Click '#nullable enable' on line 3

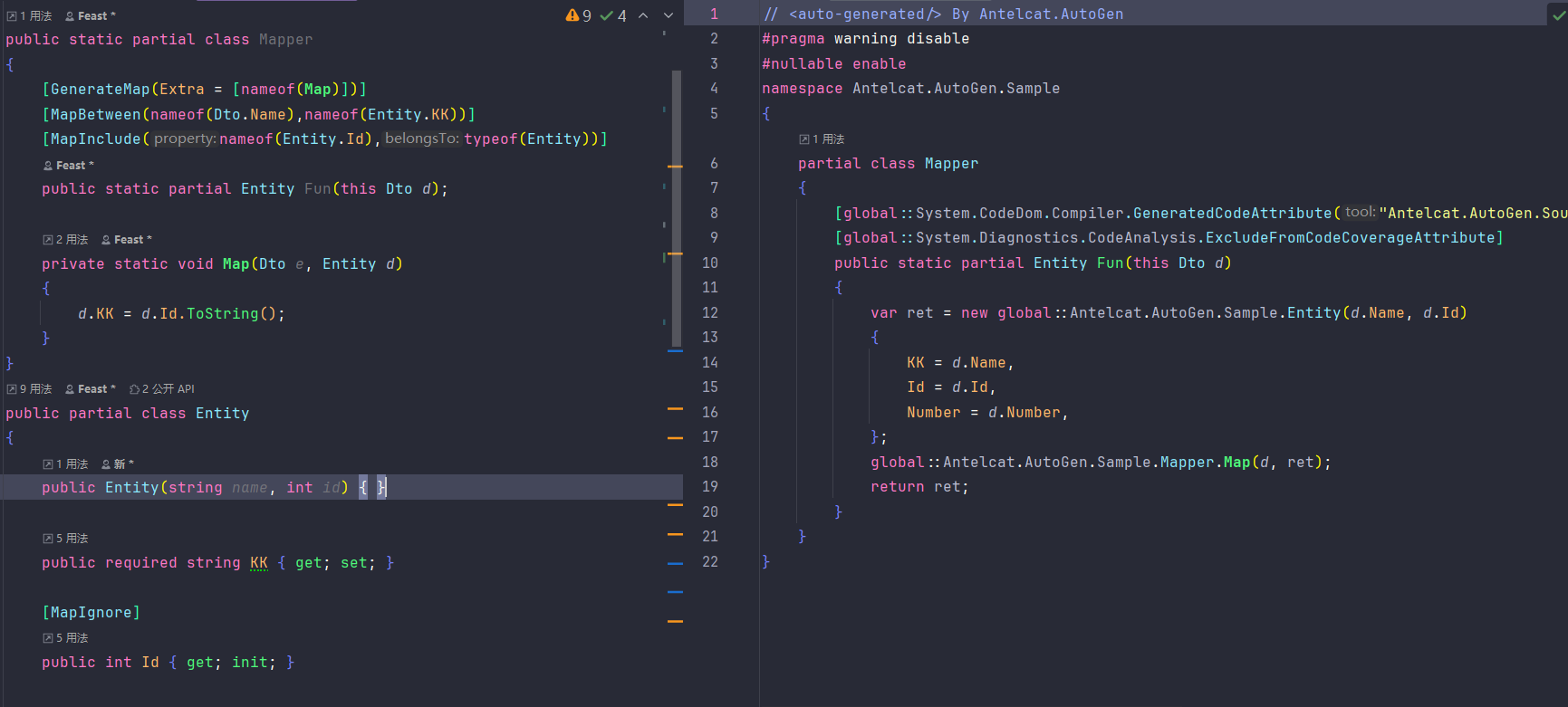tap(834, 63)
